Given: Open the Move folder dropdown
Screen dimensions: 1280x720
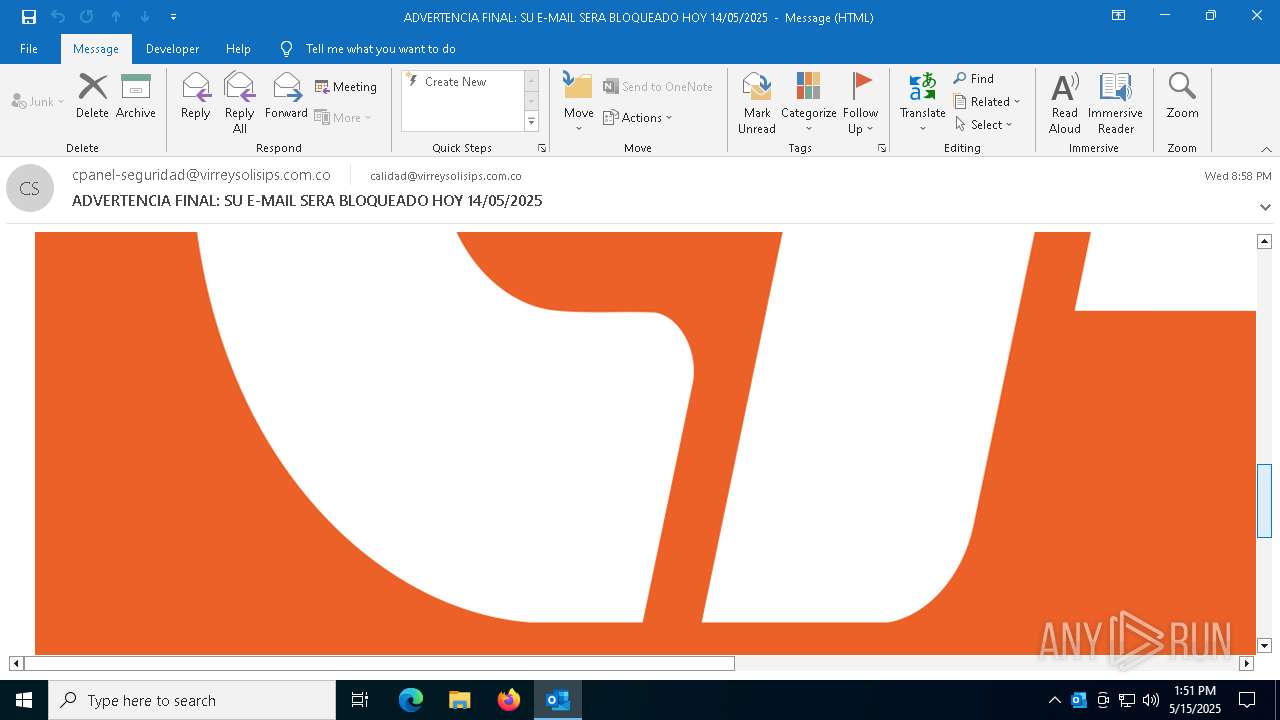Looking at the screenshot, I should [x=579, y=102].
